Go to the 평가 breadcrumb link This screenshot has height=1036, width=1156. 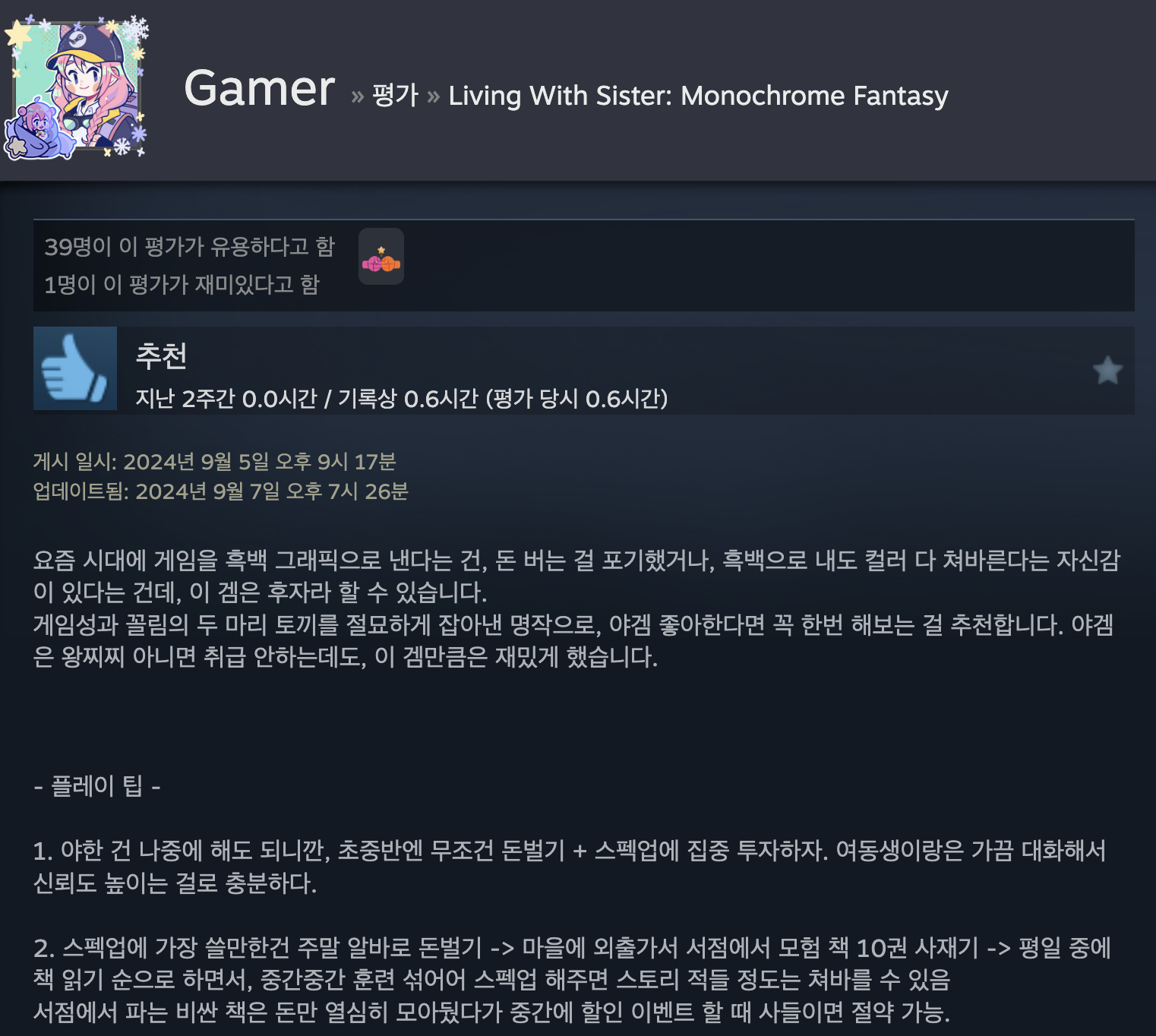coord(396,96)
